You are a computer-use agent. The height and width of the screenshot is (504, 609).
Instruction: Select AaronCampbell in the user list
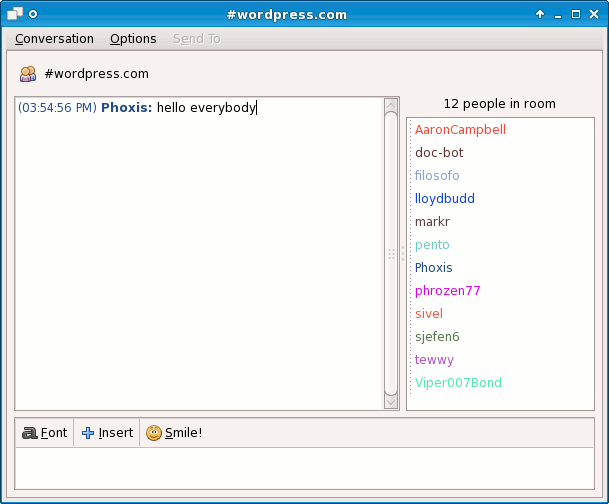(460, 130)
